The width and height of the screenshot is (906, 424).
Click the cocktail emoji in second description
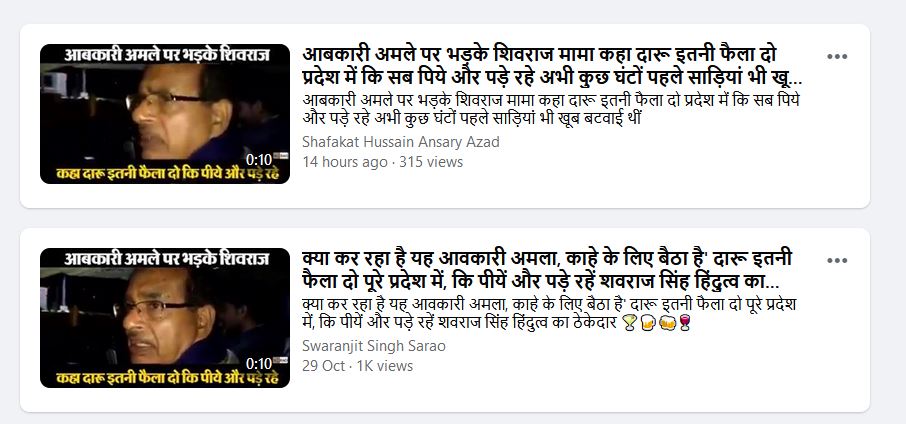629,324
